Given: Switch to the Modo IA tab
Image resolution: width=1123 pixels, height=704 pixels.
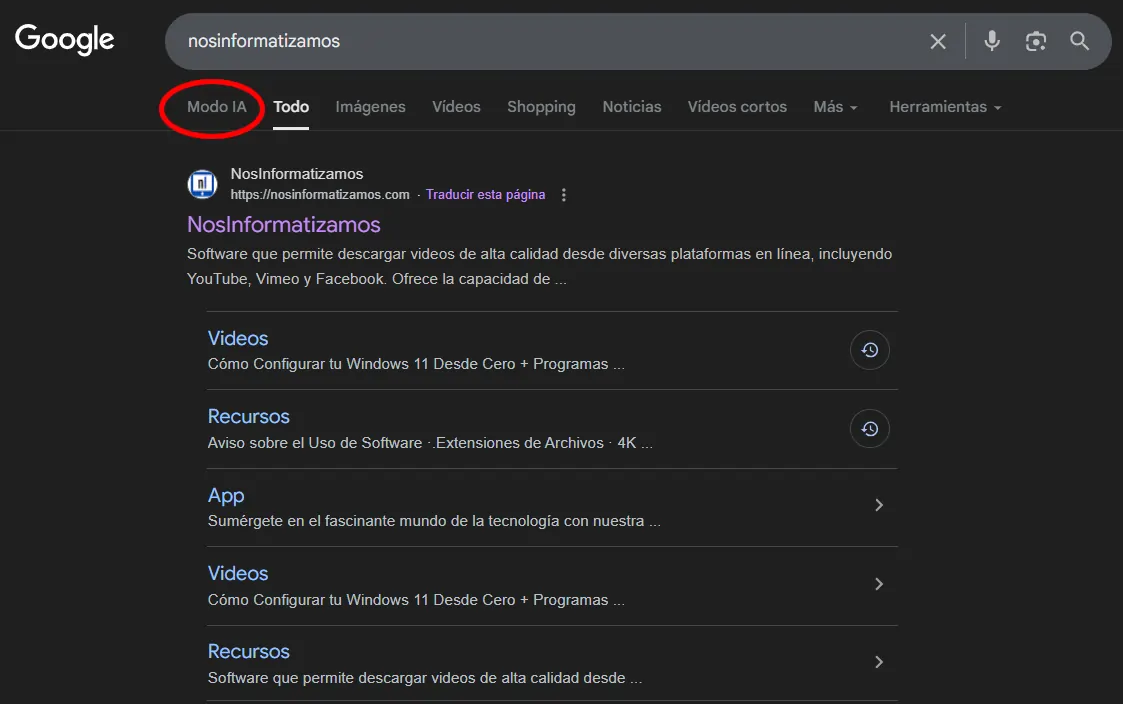Looking at the screenshot, I should (x=216, y=107).
